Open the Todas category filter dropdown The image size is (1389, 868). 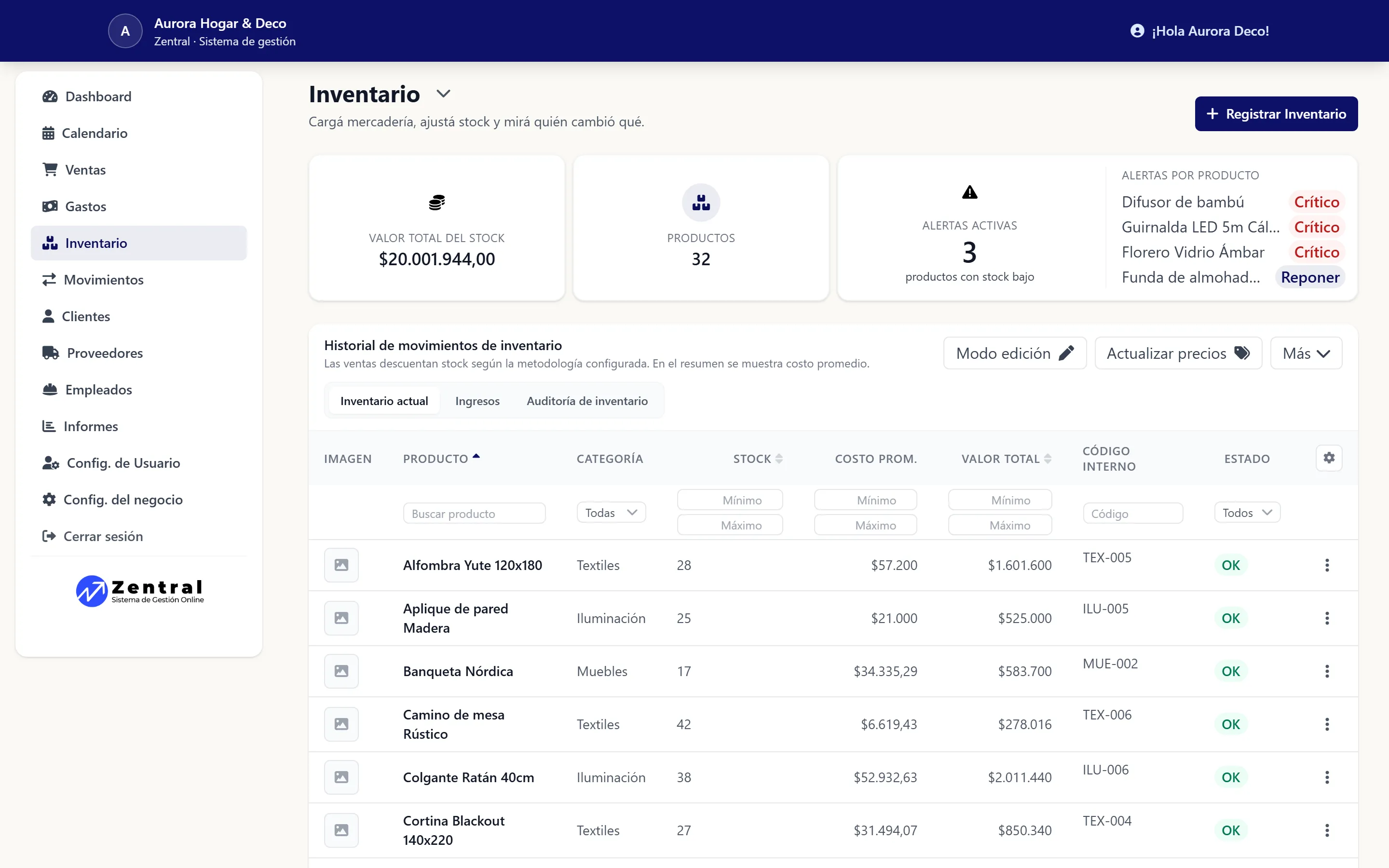coord(611,513)
